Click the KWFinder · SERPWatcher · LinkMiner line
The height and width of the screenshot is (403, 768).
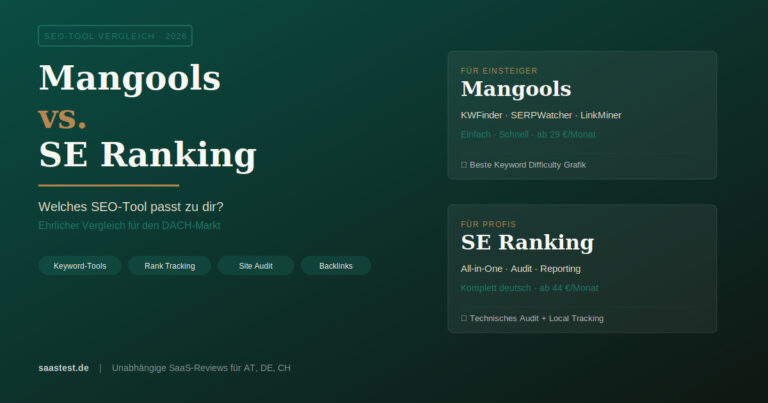541,115
